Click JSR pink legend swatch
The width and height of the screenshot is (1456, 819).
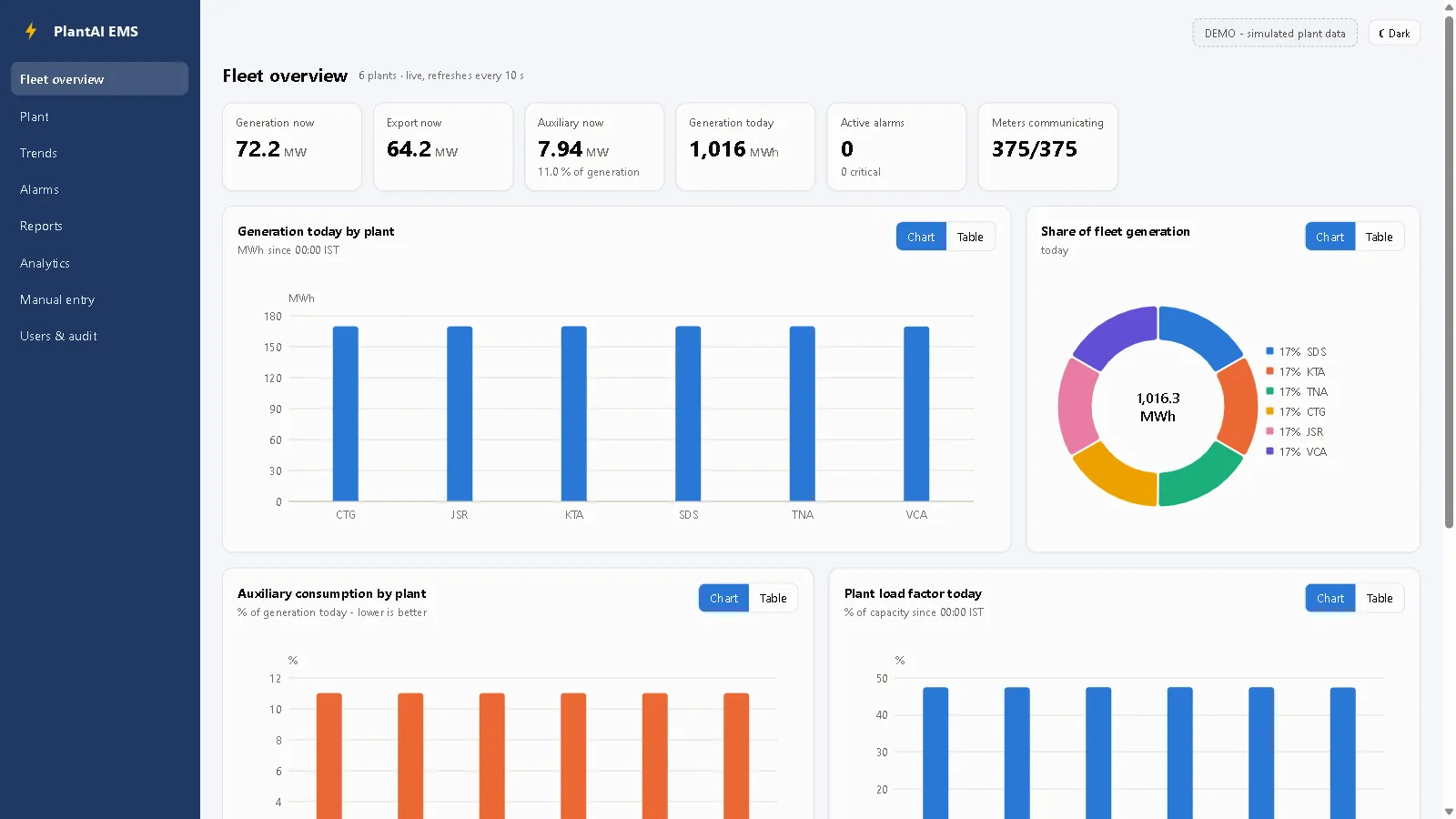coord(1269,431)
